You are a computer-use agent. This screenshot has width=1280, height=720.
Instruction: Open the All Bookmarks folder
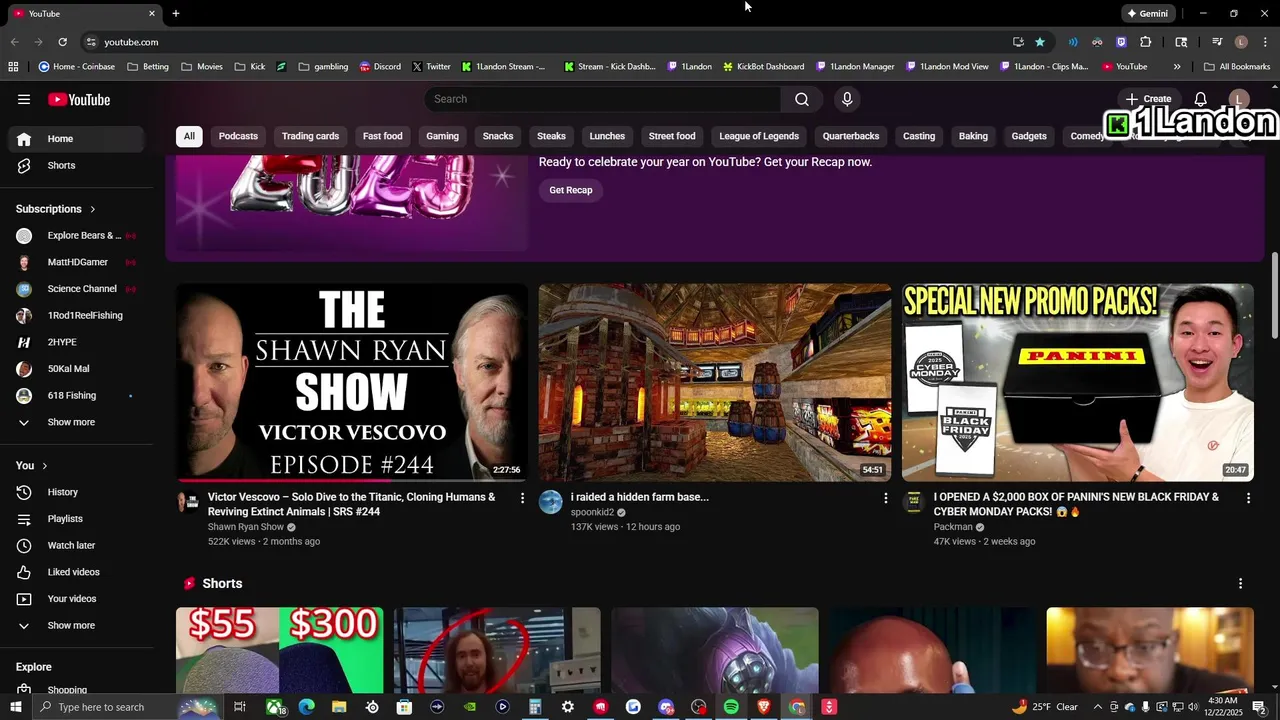[1237, 67]
